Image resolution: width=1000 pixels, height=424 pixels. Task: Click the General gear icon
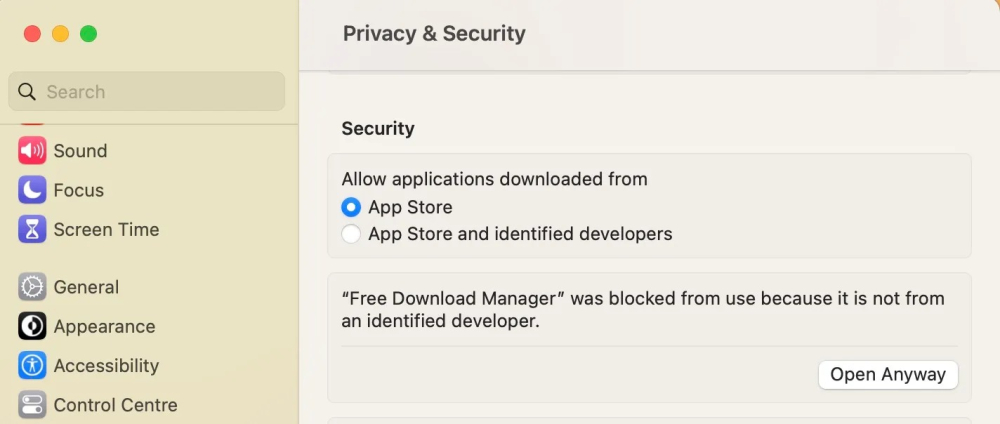pyautogui.click(x=33, y=287)
